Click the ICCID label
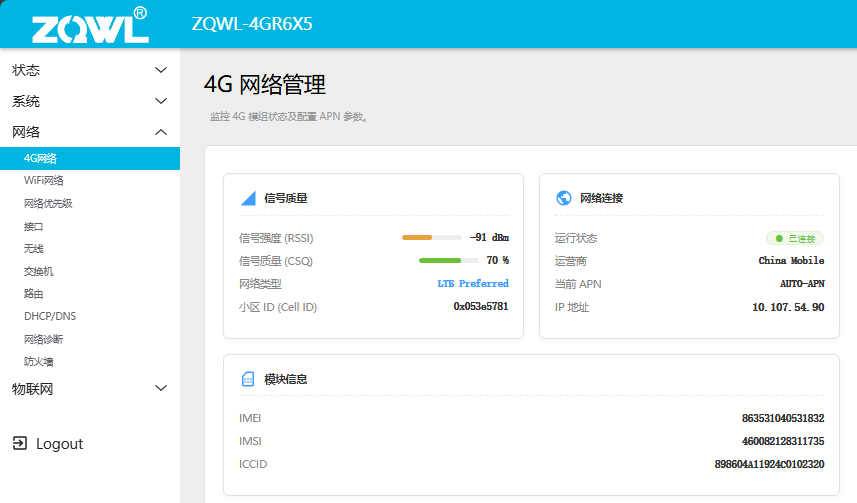Screen dimensions: 857x503 click(x=253, y=464)
